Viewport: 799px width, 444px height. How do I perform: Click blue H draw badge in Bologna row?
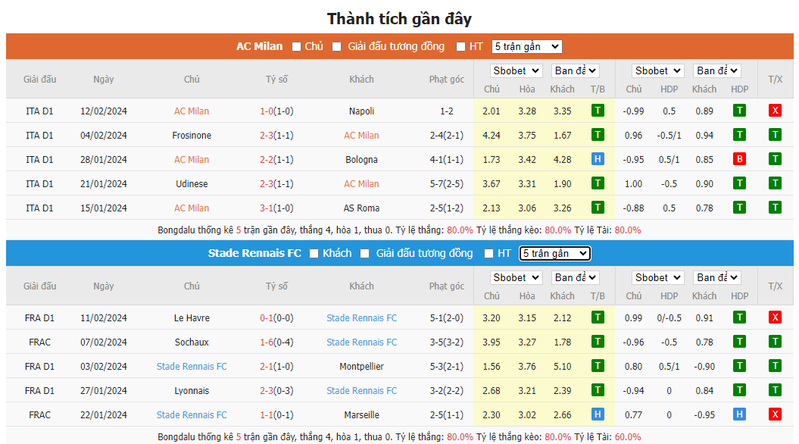click(x=598, y=160)
